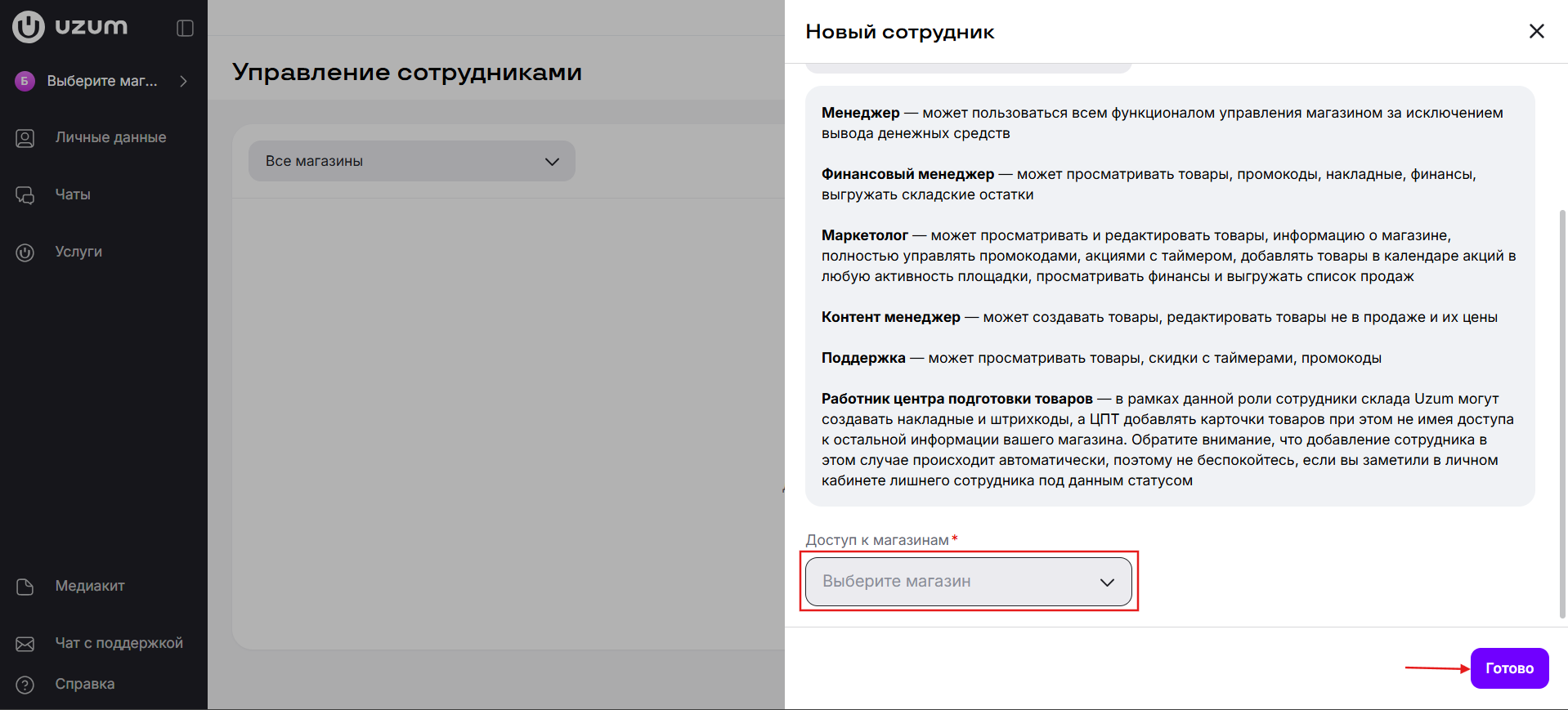
Task: Open the Все магазины dropdown
Action: pos(412,161)
